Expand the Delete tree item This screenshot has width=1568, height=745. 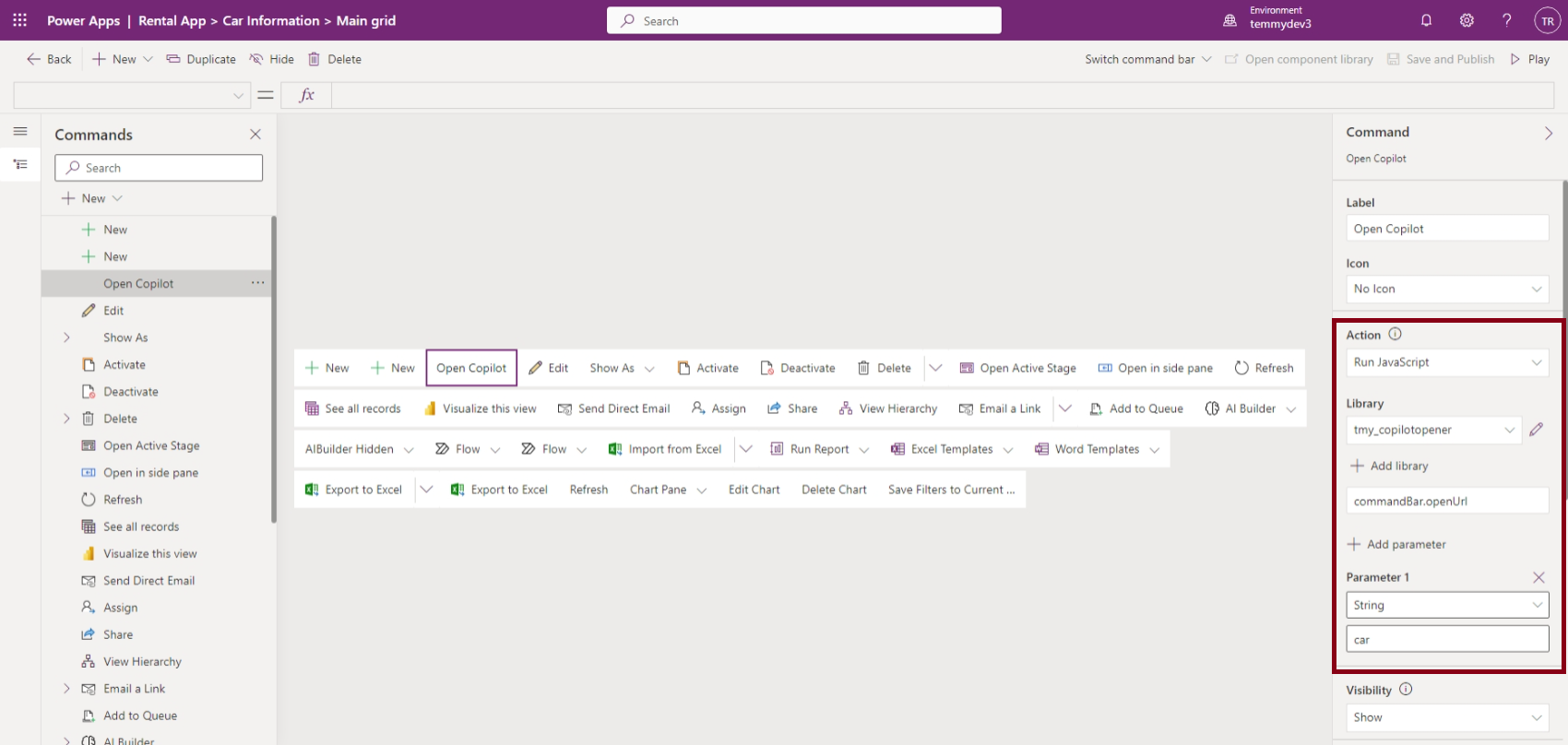(66, 419)
